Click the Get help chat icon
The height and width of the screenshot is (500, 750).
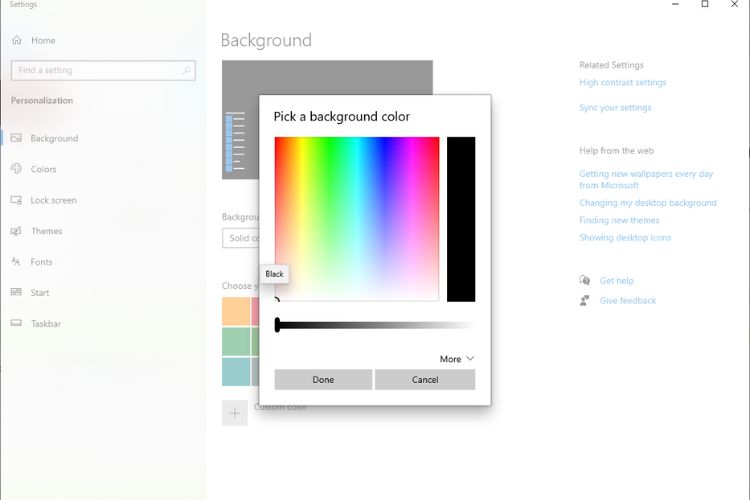pyautogui.click(x=585, y=280)
